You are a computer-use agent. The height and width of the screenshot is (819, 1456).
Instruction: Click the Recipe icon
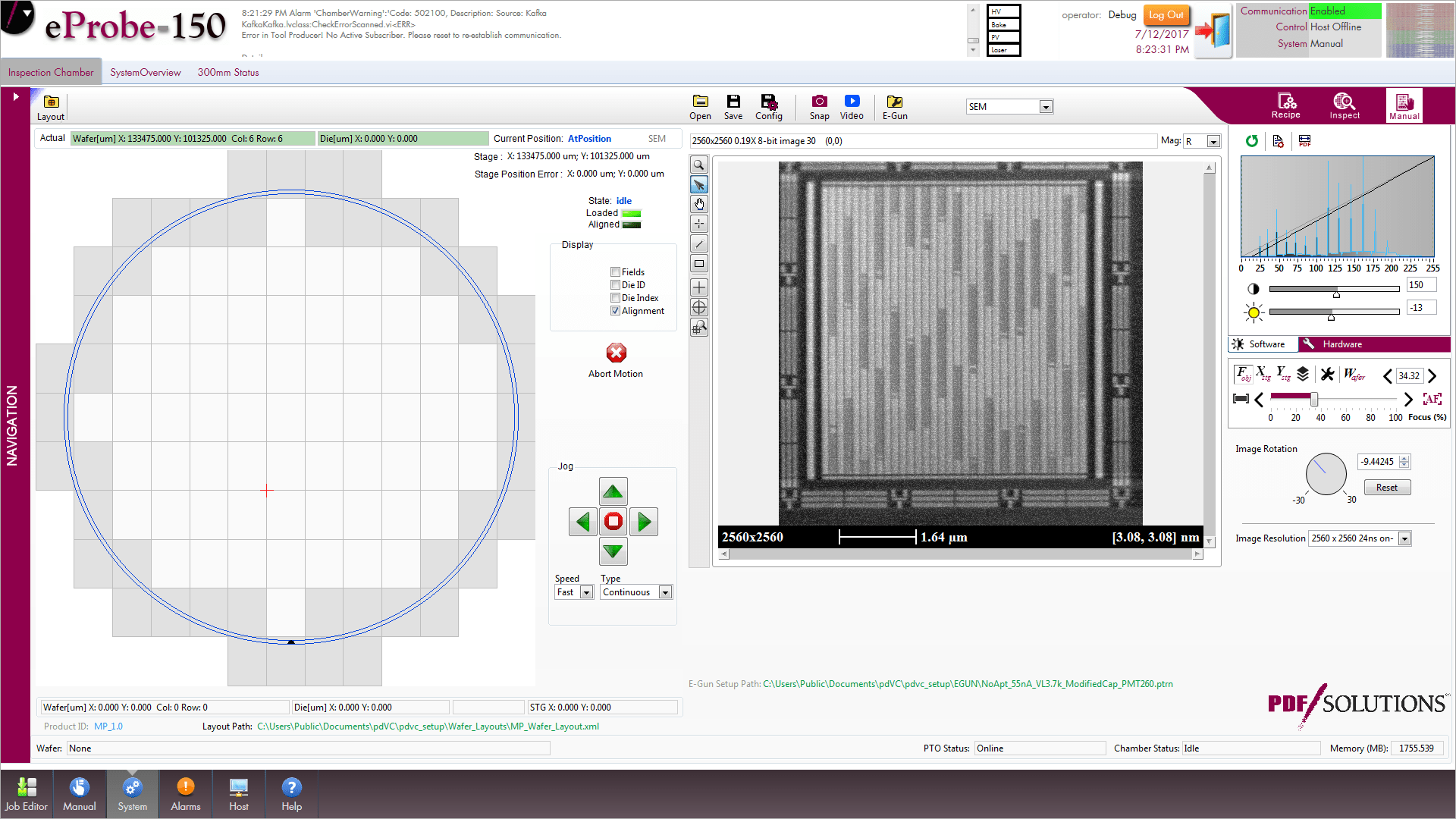[x=1286, y=105]
